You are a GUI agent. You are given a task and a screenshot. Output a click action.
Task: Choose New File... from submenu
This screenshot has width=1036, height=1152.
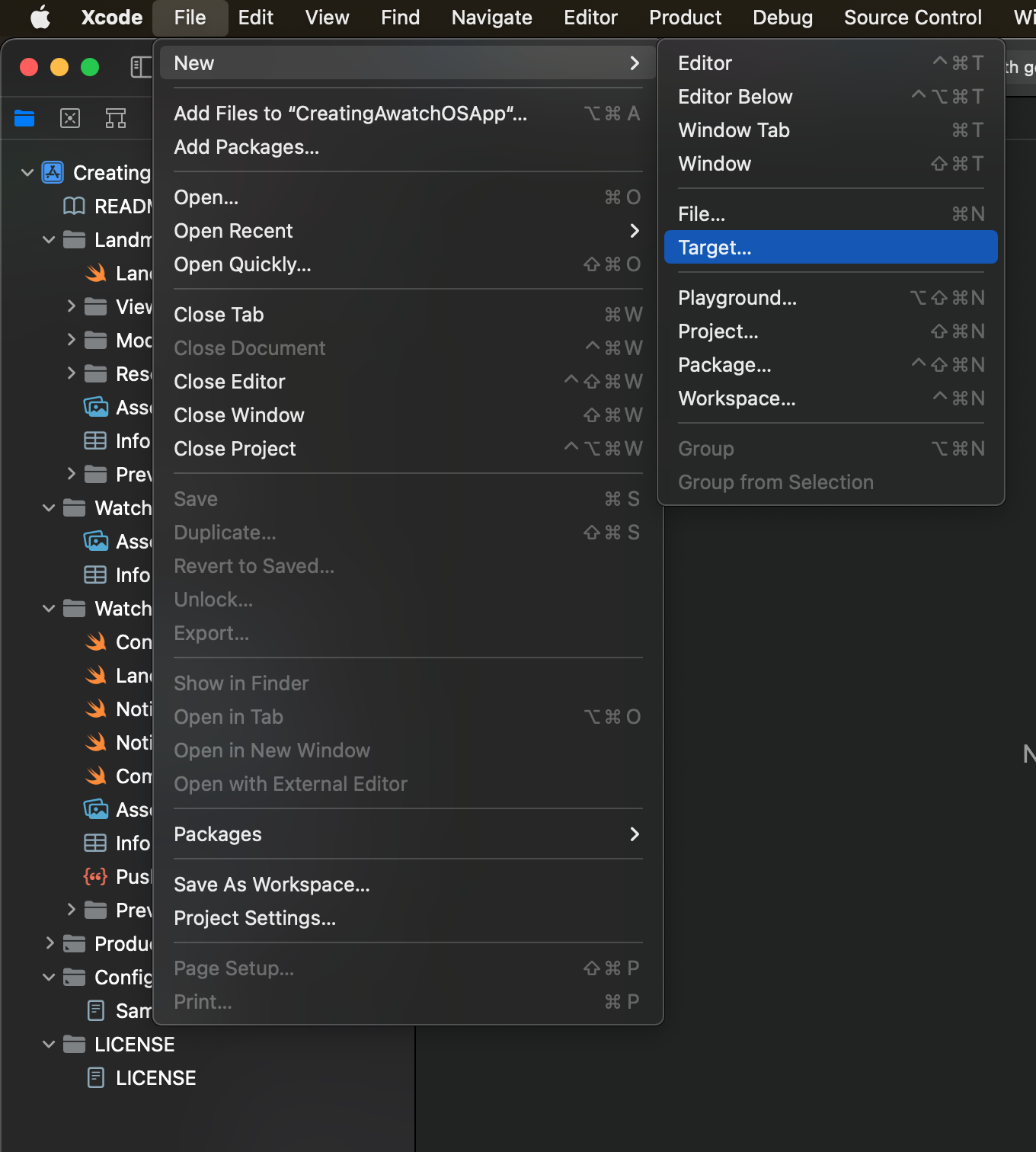[x=831, y=214]
